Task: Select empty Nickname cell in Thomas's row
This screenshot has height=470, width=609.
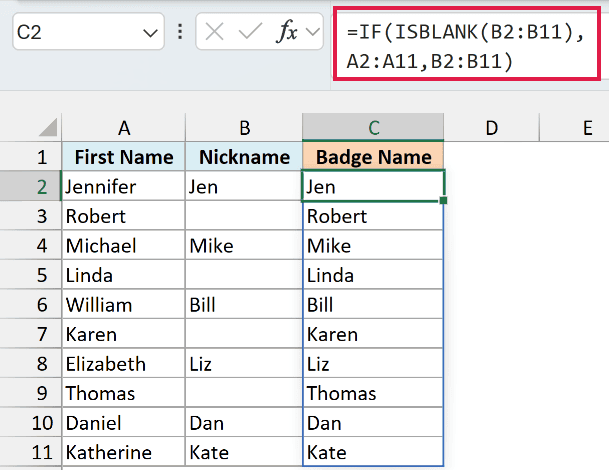Action: click(244, 393)
